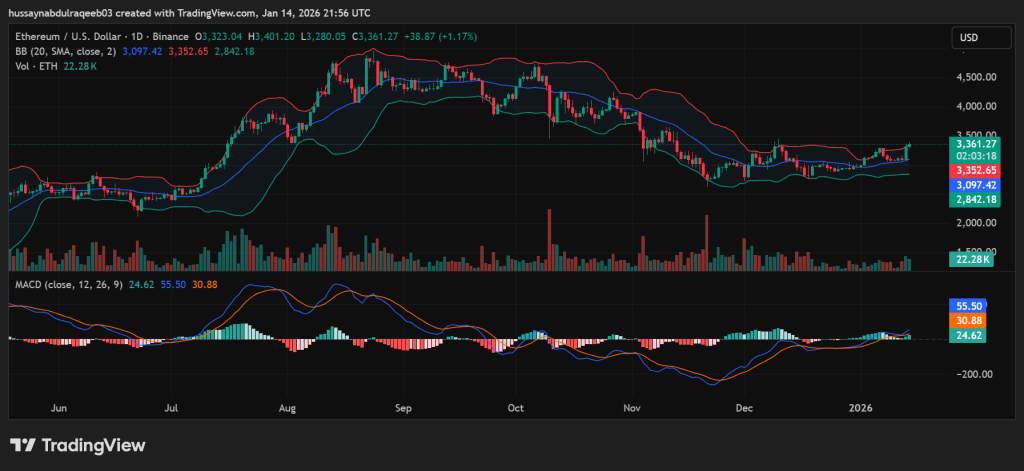Screen dimensions: 1024x471
Task: Click the TradingView wordmark text
Action: point(93,445)
